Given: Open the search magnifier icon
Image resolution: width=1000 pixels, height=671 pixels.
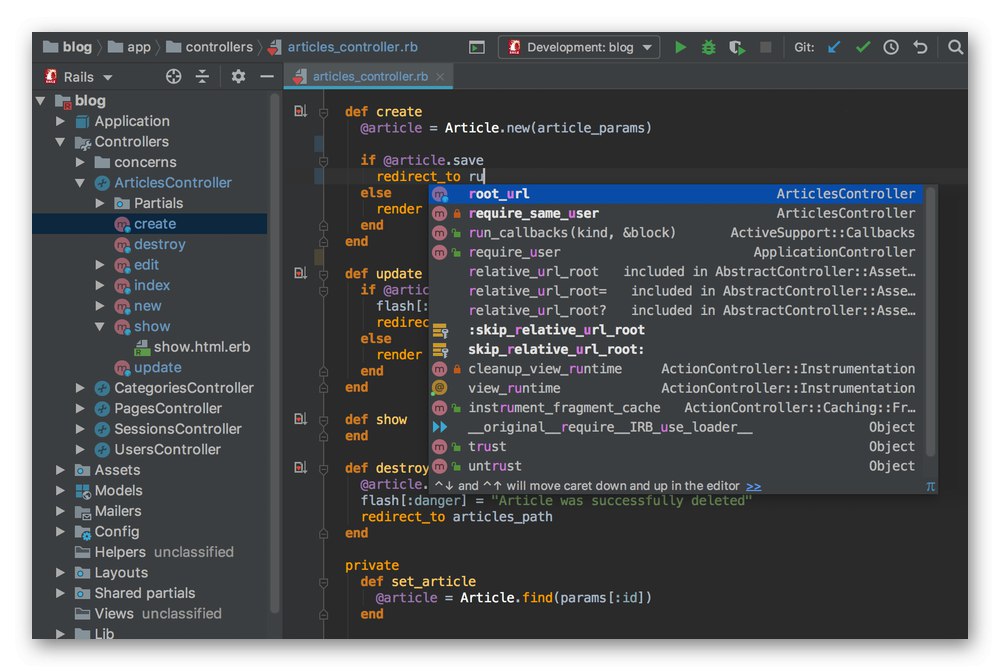Looking at the screenshot, I should point(956,47).
